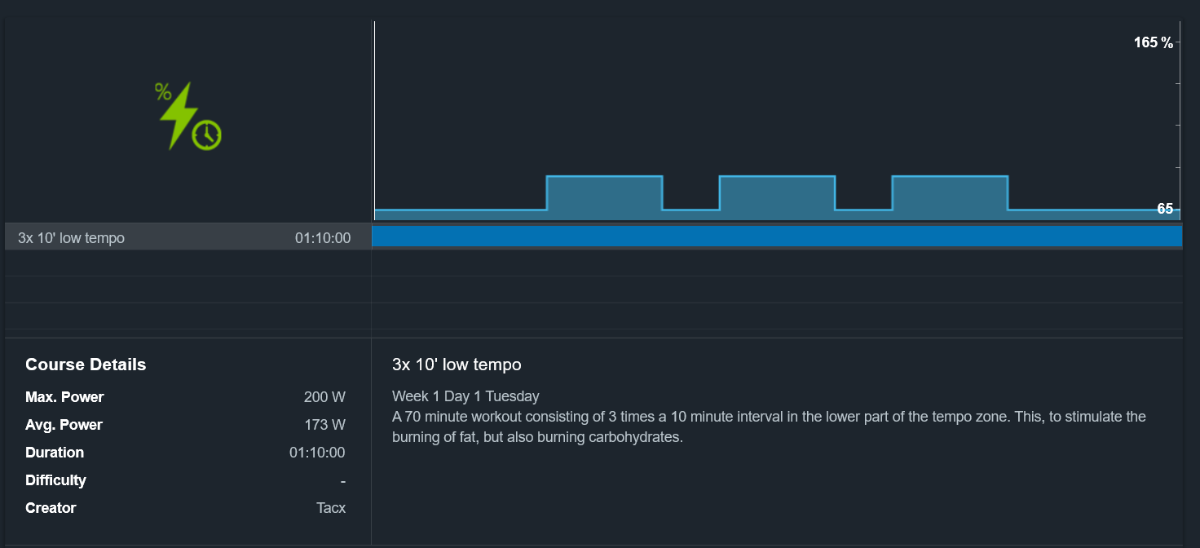Click the 01:10:00 duration in the workout row
The height and width of the screenshot is (548, 1200).
322,238
